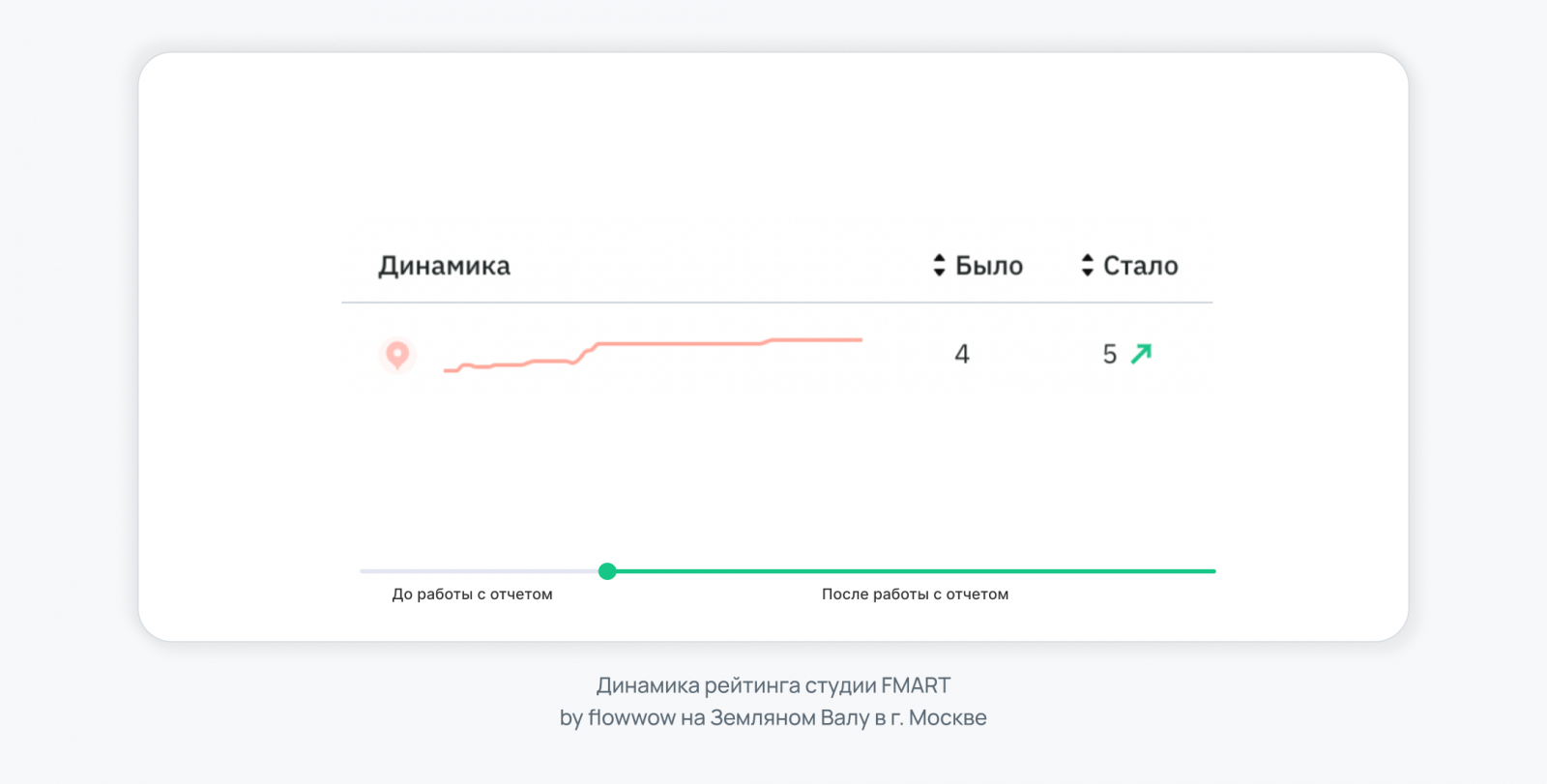Select the 'До работы с отчетом' label
1547x784 pixels.
tap(472, 595)
